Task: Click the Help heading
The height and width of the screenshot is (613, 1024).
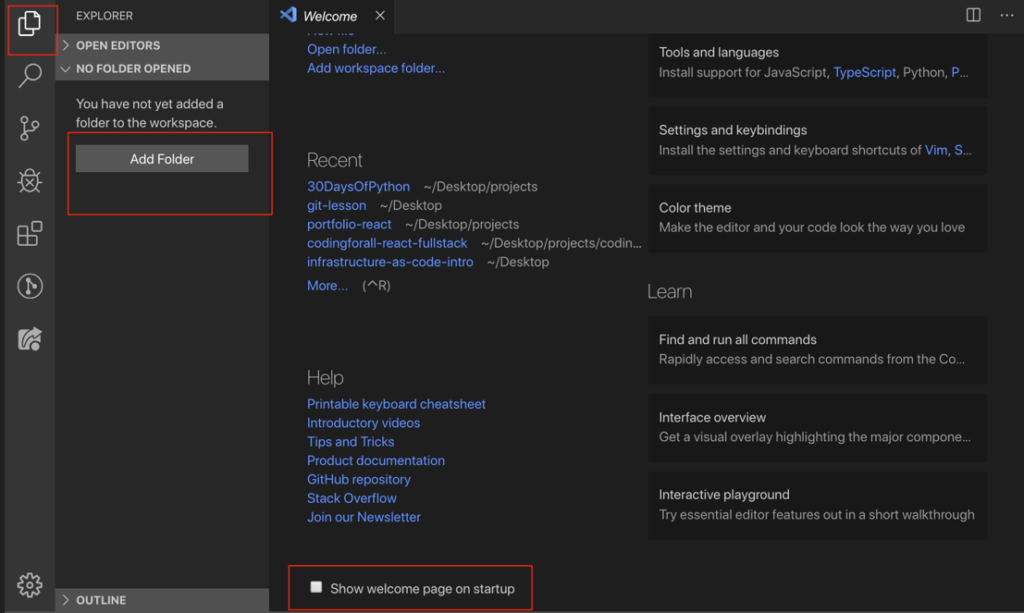Action: 325,377
